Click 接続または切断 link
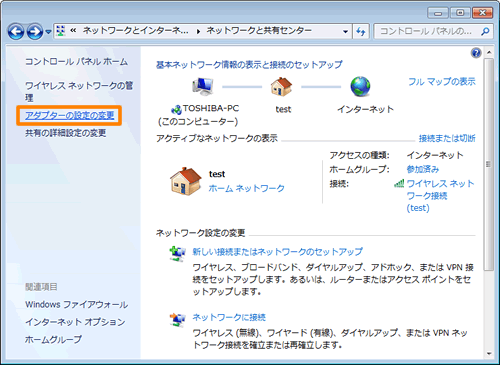The image size is (500, 365). pyautogui.click(x=447, y=138)
